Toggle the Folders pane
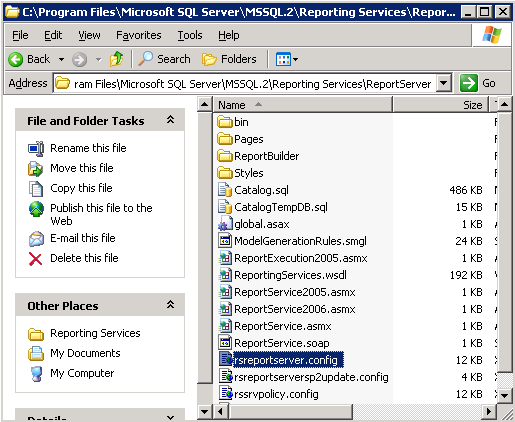This screenshot has height=422, width=515. tap(229, 59)
